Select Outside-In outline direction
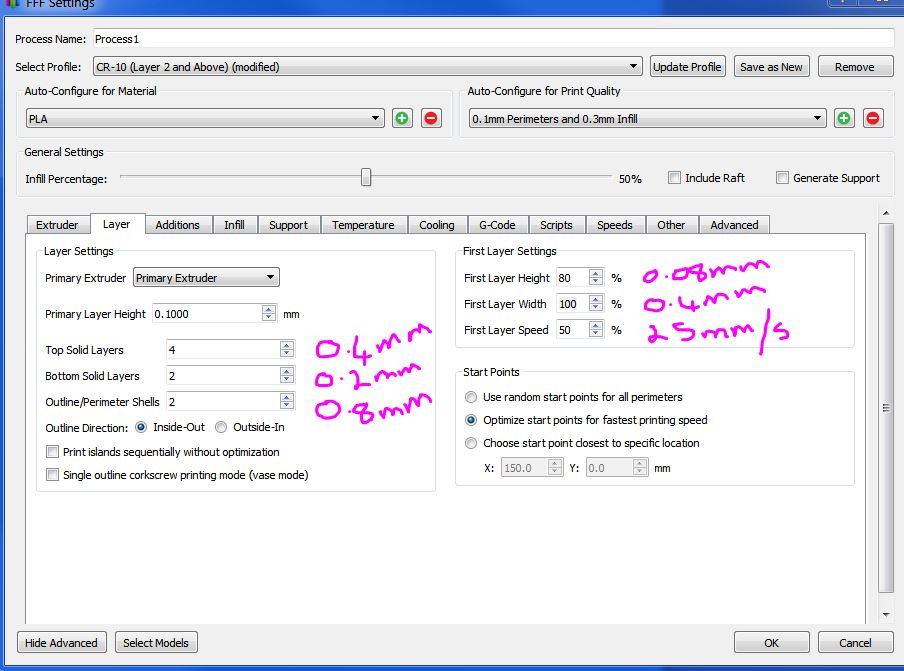Image resolution: width=904 pixels, height=671 pixels. (221, 427)
